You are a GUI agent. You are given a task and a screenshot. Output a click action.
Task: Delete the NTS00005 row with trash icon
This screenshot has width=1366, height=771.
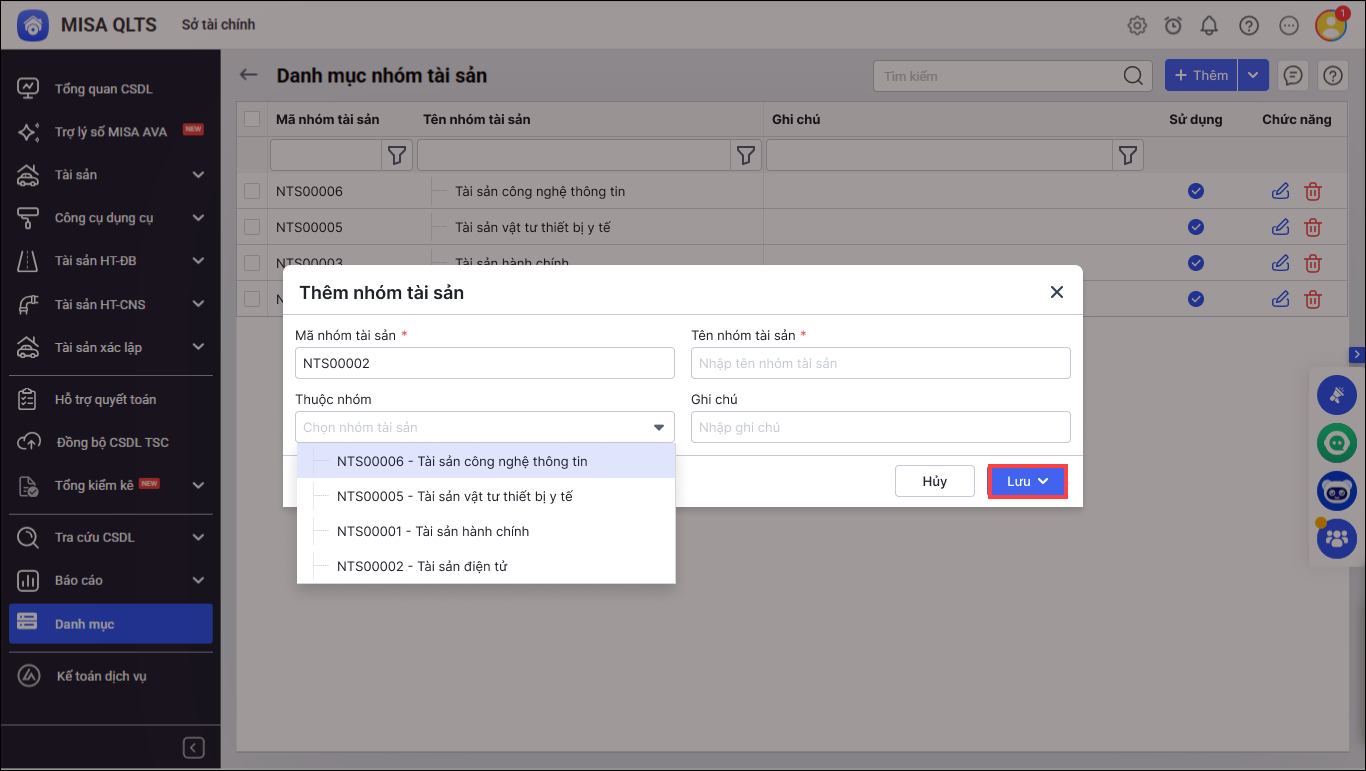[x=1313, y=227]
